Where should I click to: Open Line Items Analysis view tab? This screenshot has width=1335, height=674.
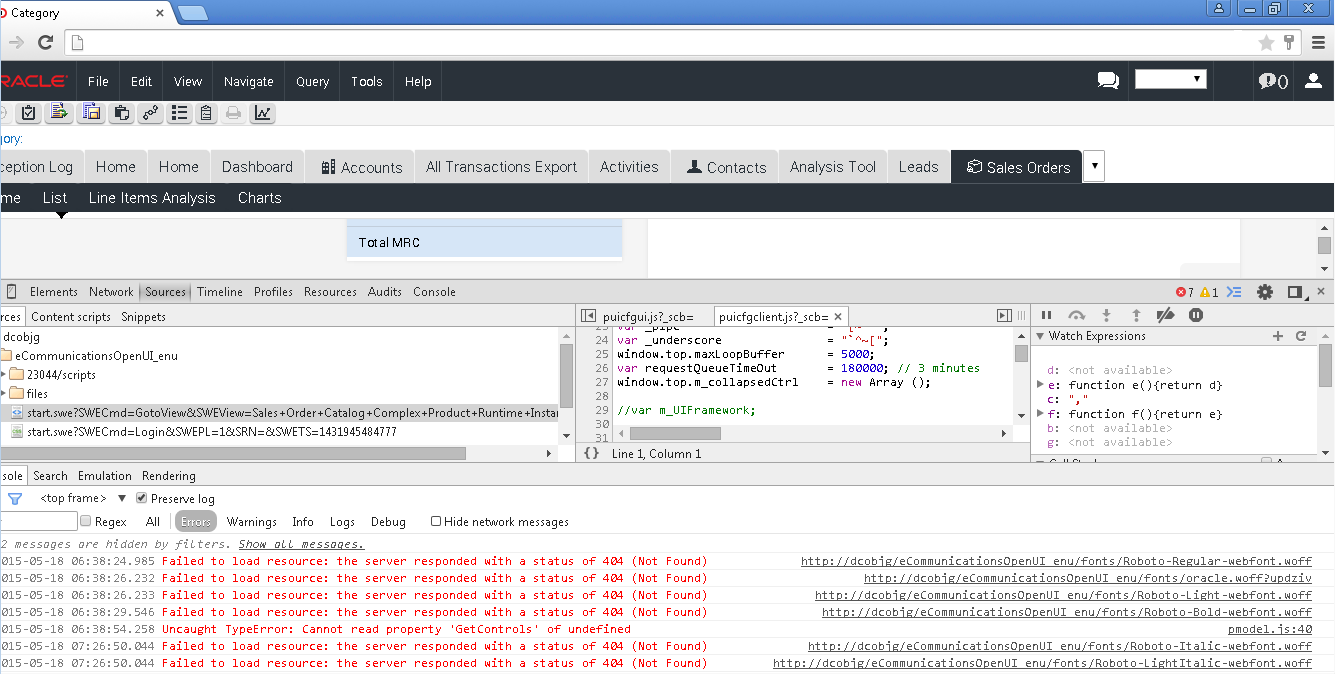coord(152,198)
